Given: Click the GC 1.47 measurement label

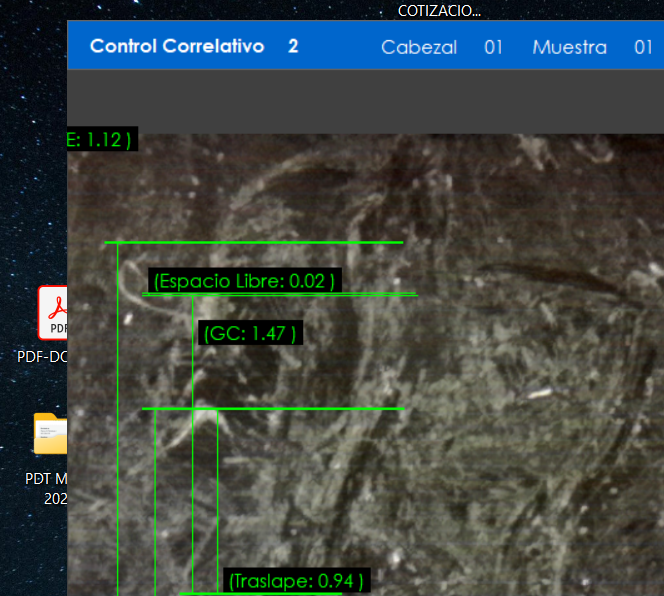Looking at the screenshot, I should tap(250, 333).
